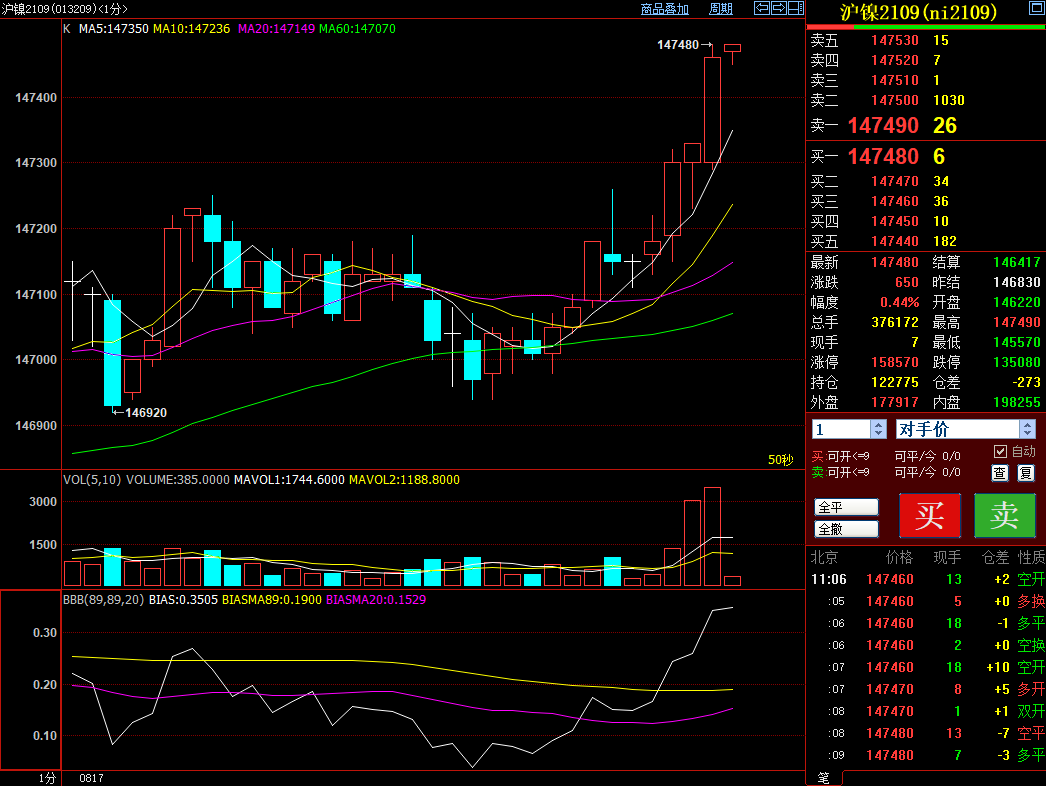
Task: Click the 持仓 value 122775
Action: point(895,382)
